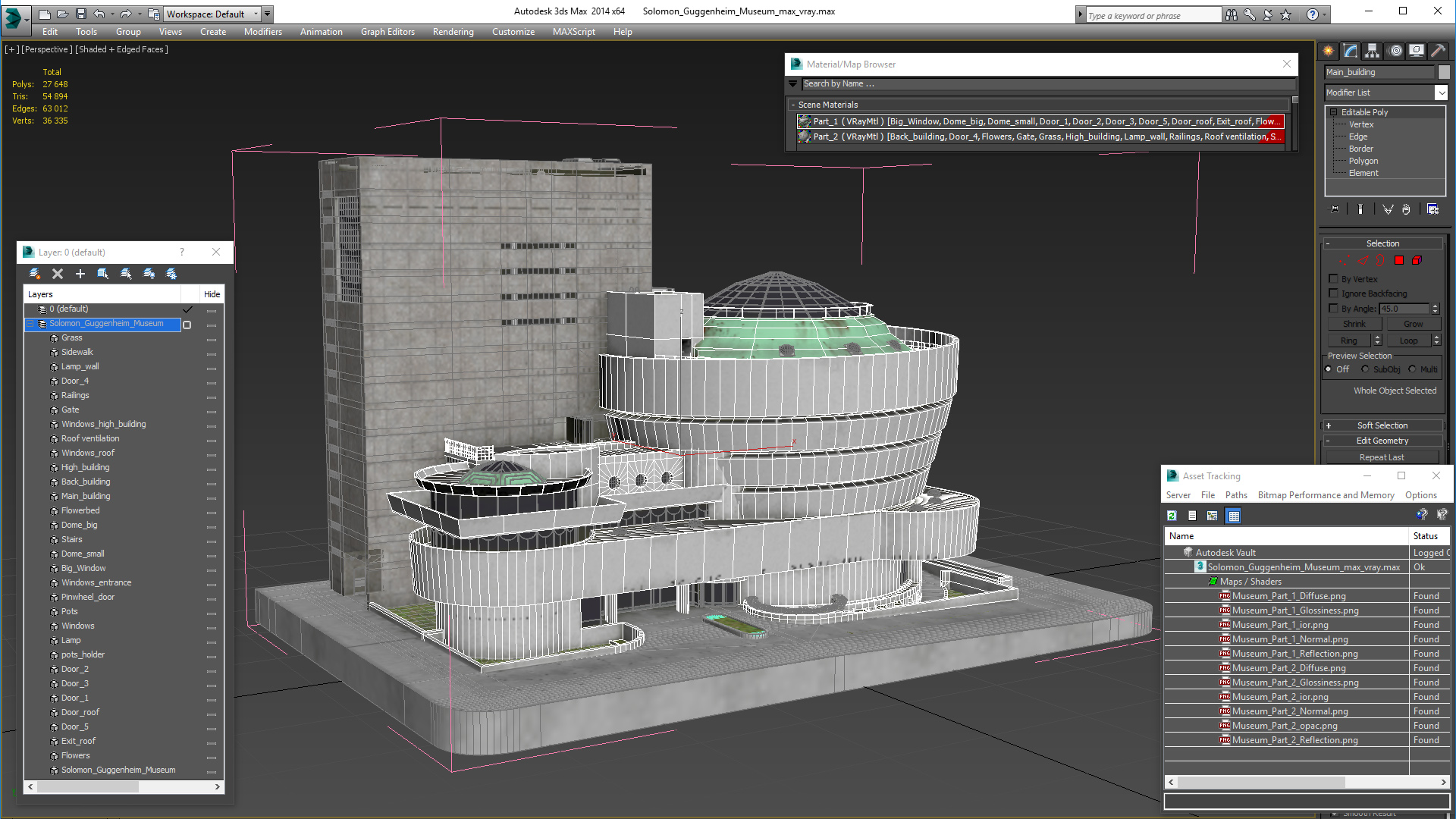Image resolution: width=1456 pixels, height=819 pixels.
Task: Click the object color swatch next to Main_building
Action: (1444, 72)
